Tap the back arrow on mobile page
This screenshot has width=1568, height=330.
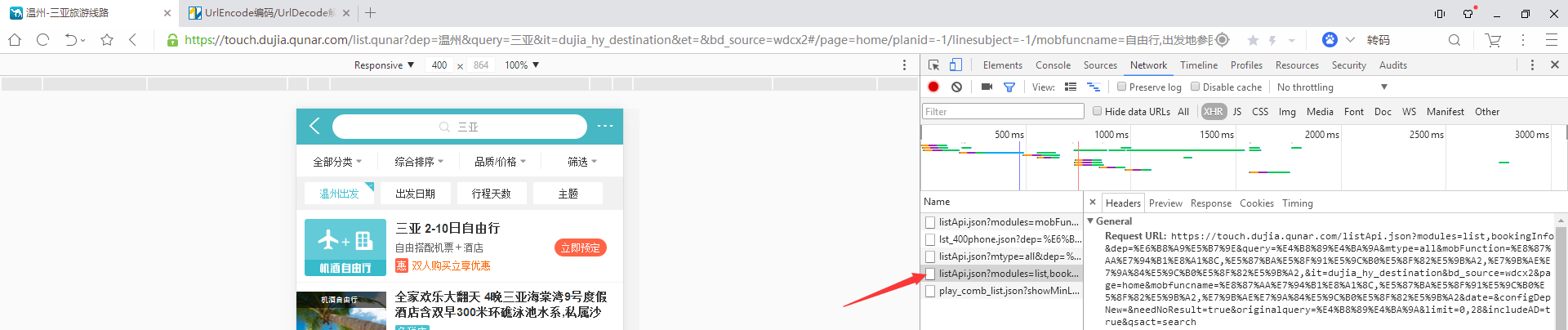315,126
